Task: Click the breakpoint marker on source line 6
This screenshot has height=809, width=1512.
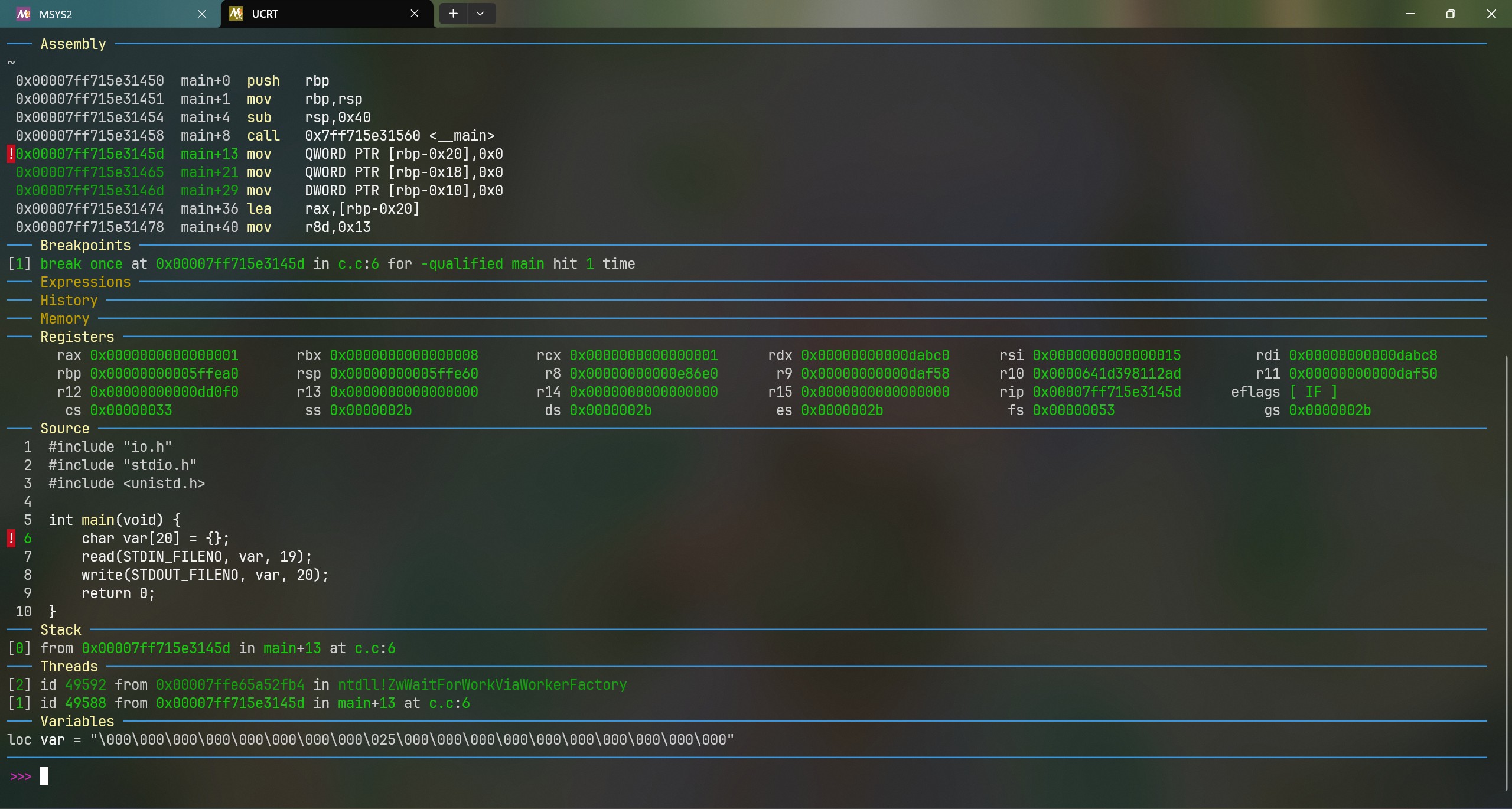Action: [x=11, y=539]
